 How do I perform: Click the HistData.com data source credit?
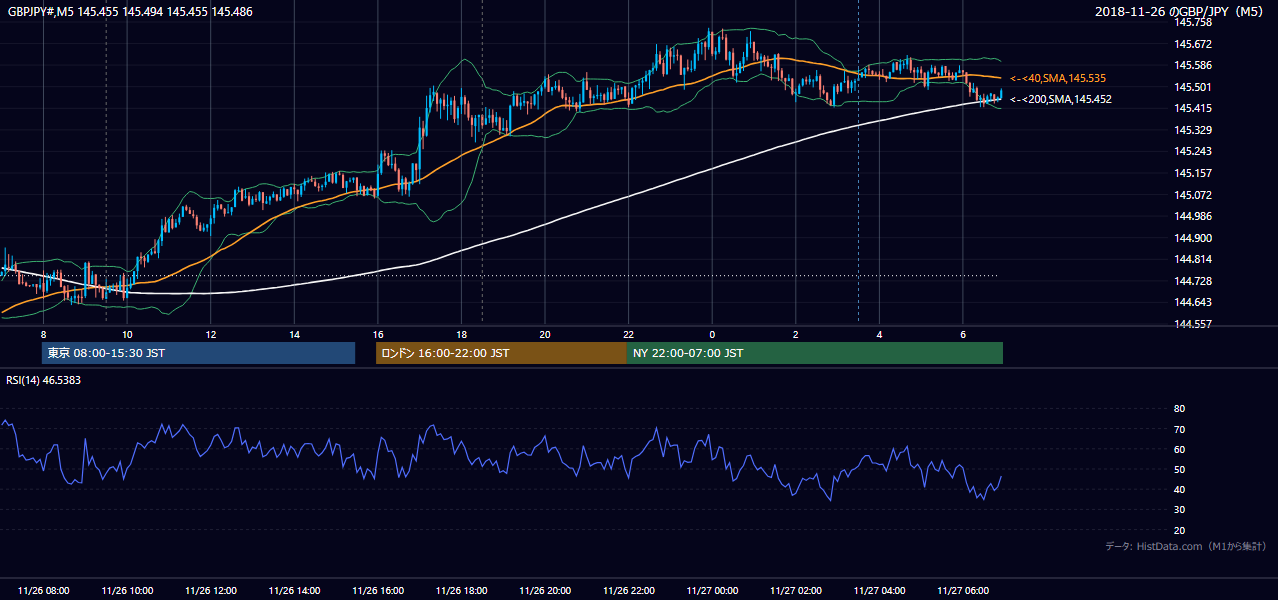(x=1186, y=546)
